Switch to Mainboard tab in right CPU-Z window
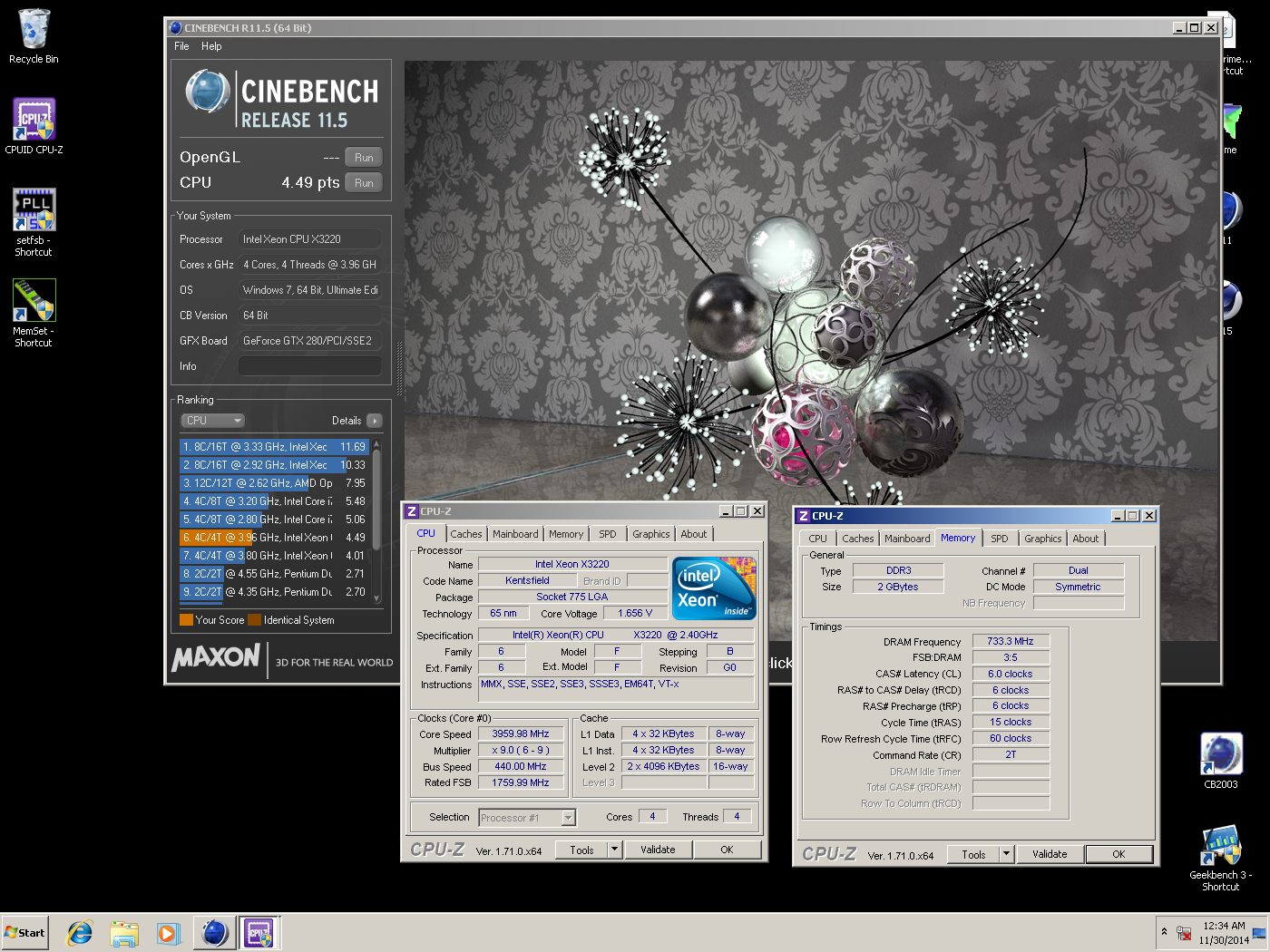Viewport: 1270px width, 952px height. (907, 539)
